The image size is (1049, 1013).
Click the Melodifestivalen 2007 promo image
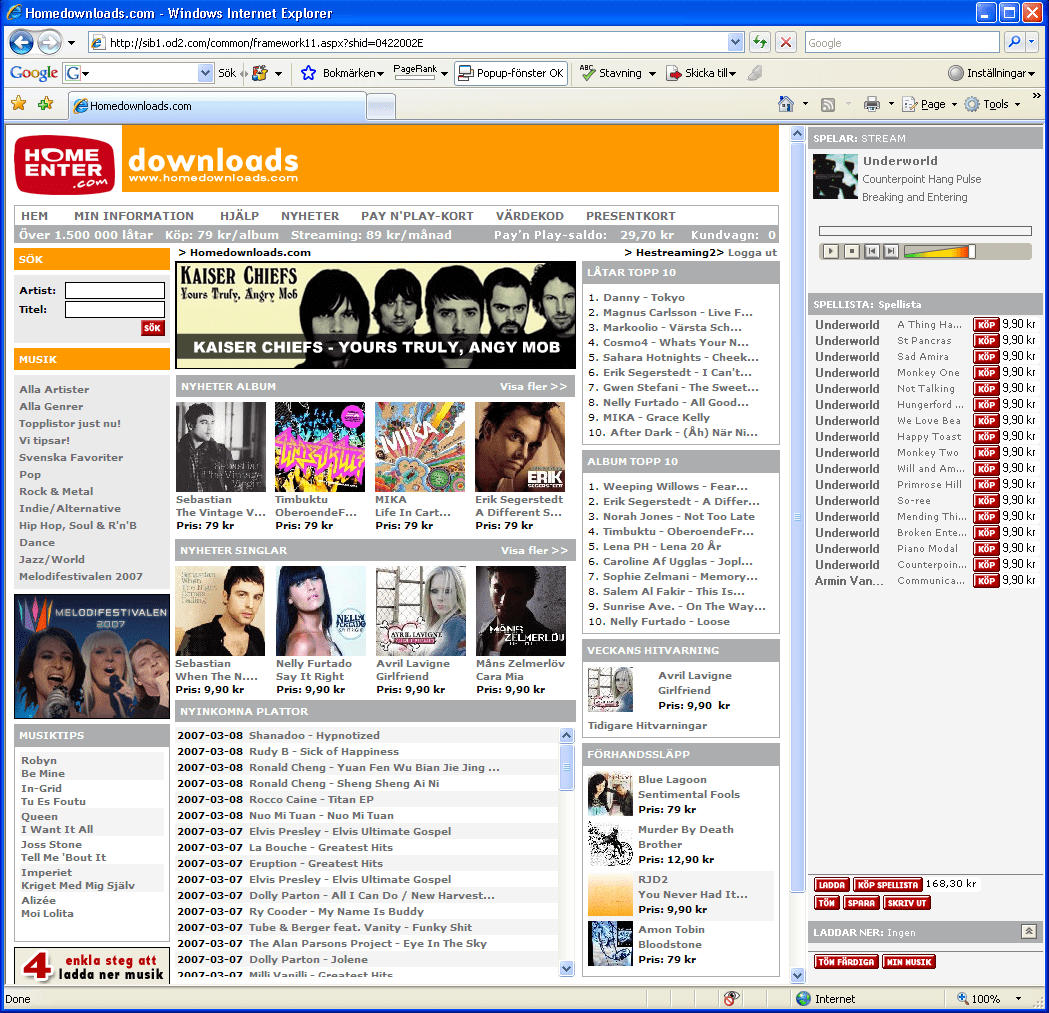pos(92,656)
